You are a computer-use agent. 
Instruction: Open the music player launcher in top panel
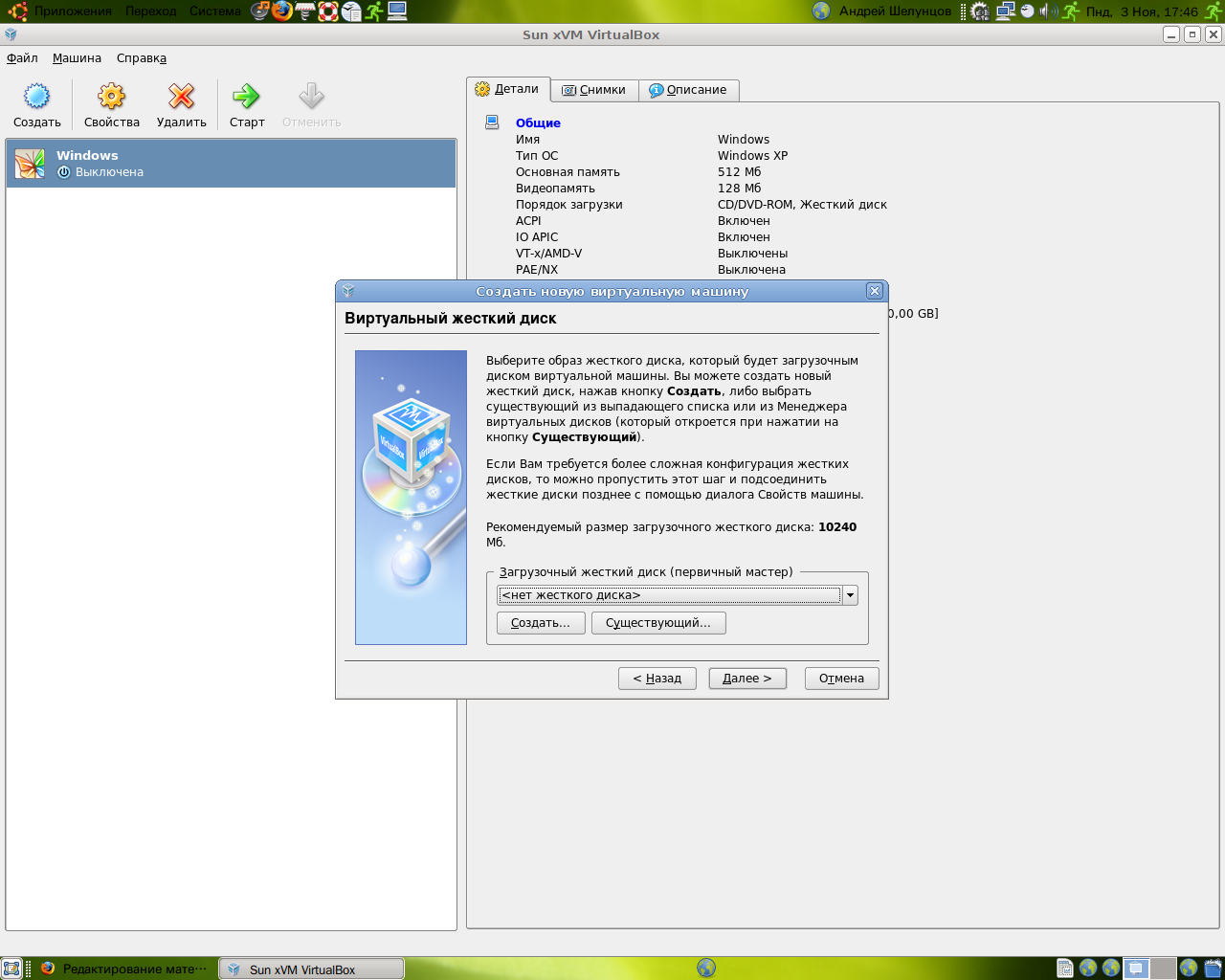[x=260, y=11]
